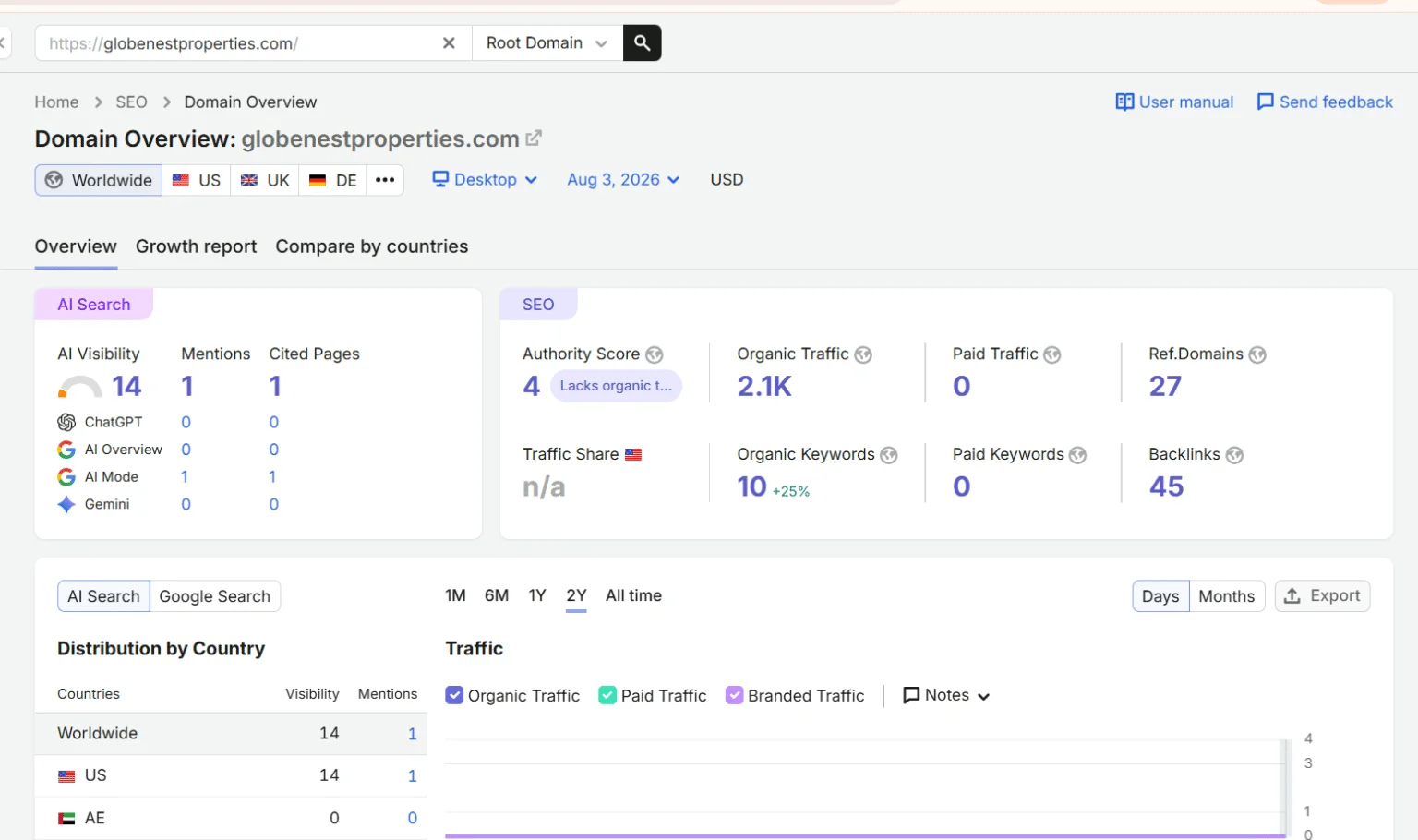Image resolution: width=1418 pixels, height=840 pixels.
Task: Click the Send feedback speech icon
Action: 1266,102
